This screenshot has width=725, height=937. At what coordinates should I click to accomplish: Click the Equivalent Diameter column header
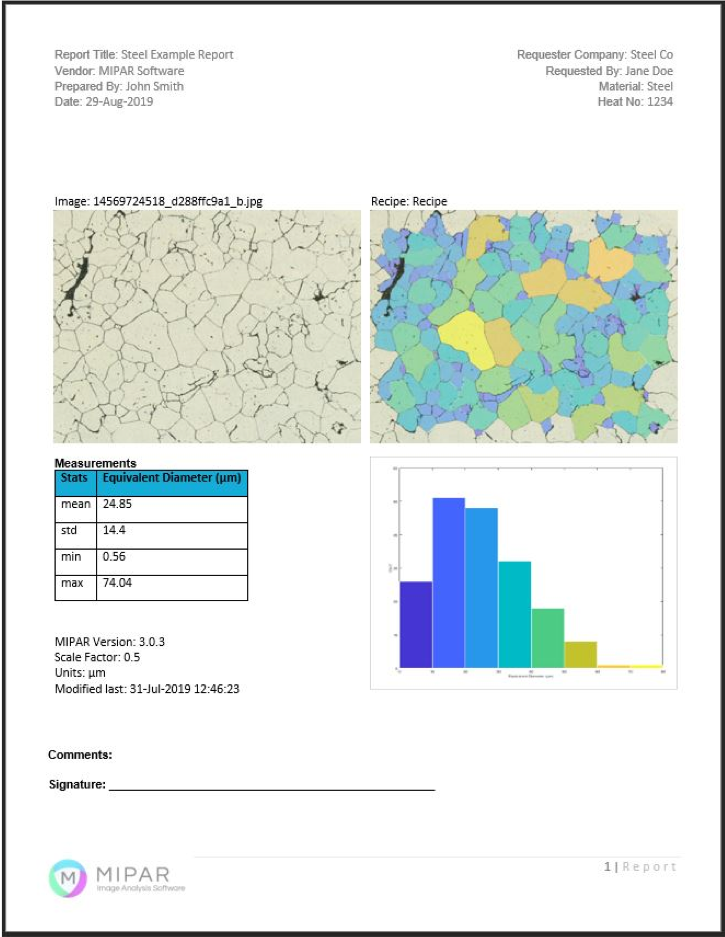coord(171,479)
